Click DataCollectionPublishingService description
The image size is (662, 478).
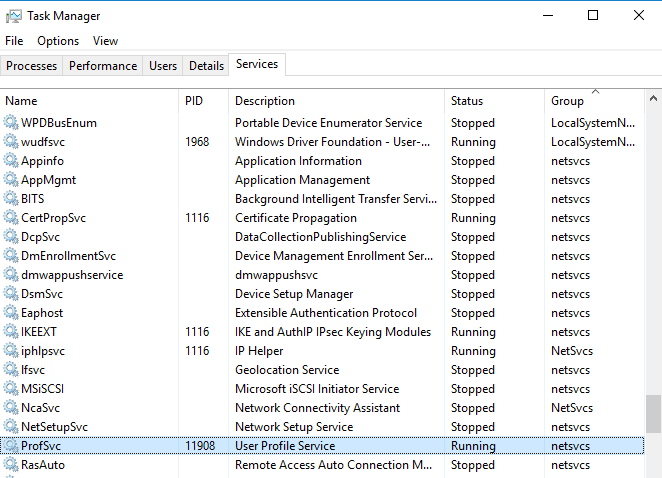320,237
